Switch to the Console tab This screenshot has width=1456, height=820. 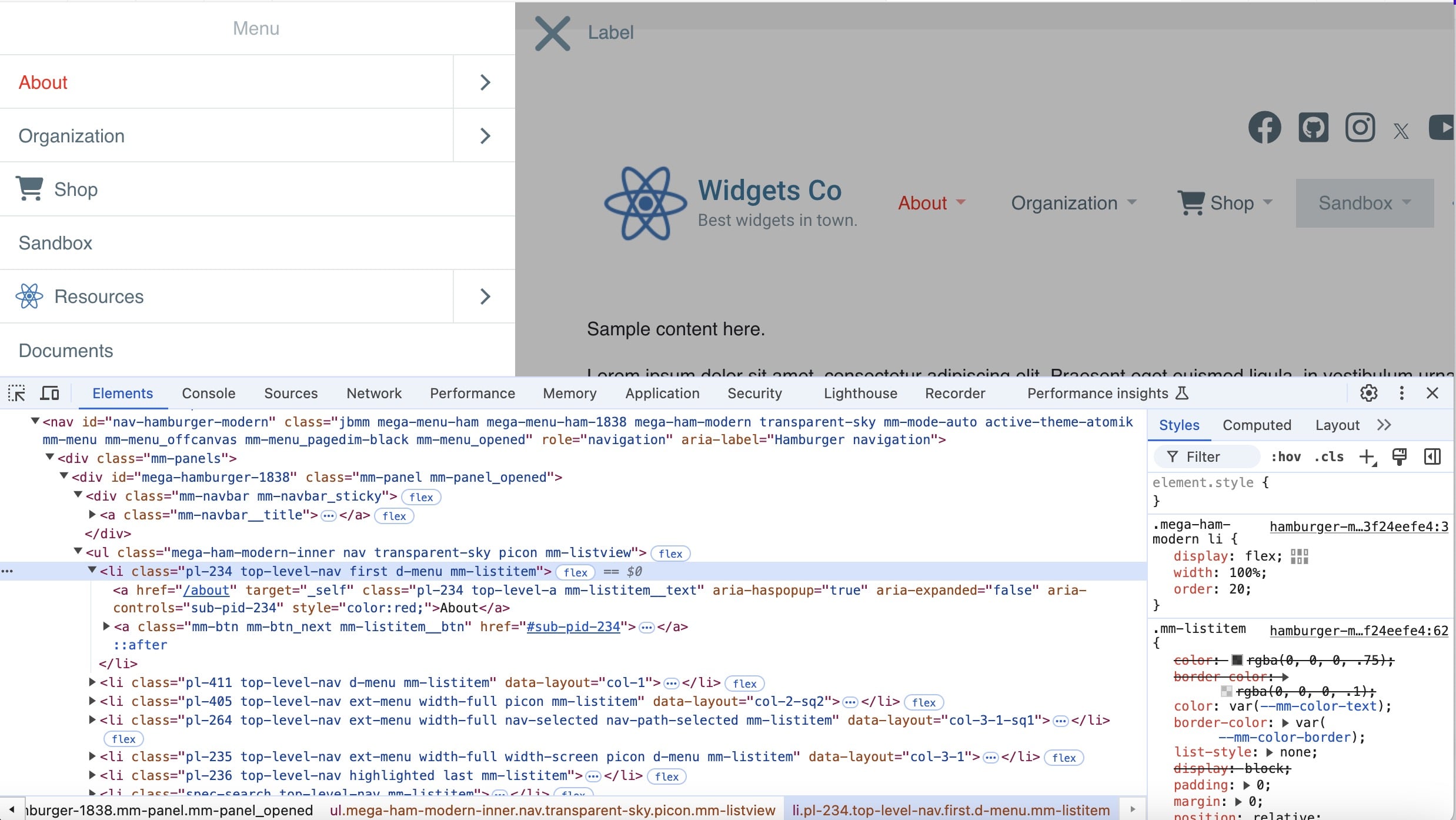208,393
